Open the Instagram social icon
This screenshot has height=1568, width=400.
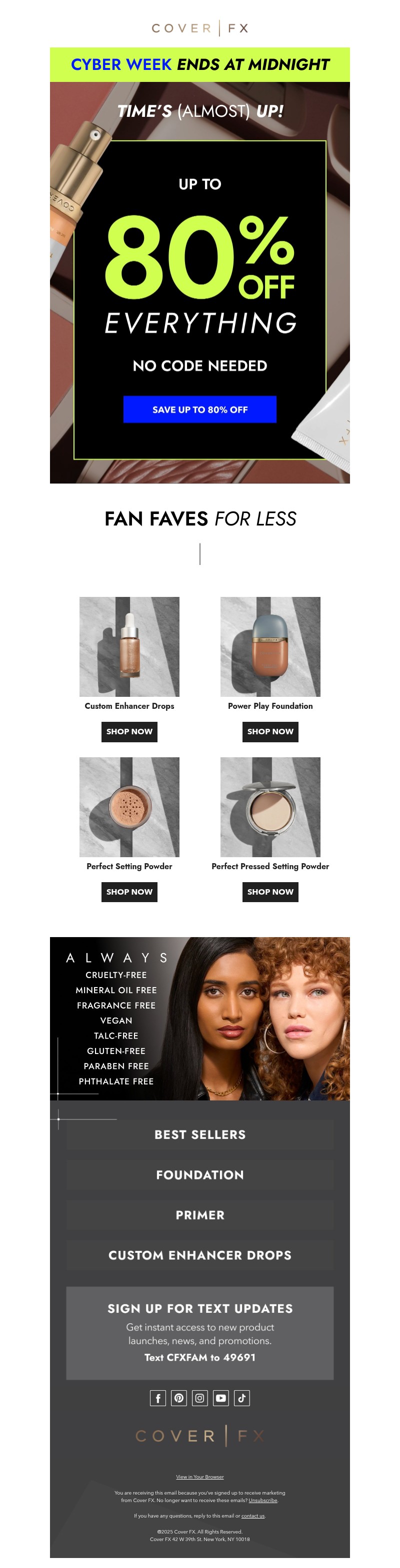[x=199, y=1398]
